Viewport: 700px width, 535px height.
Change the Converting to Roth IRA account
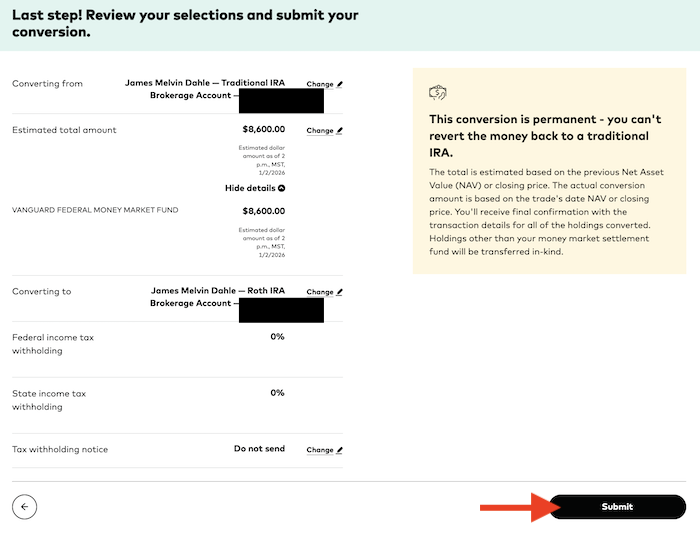(x=320, y=292)
